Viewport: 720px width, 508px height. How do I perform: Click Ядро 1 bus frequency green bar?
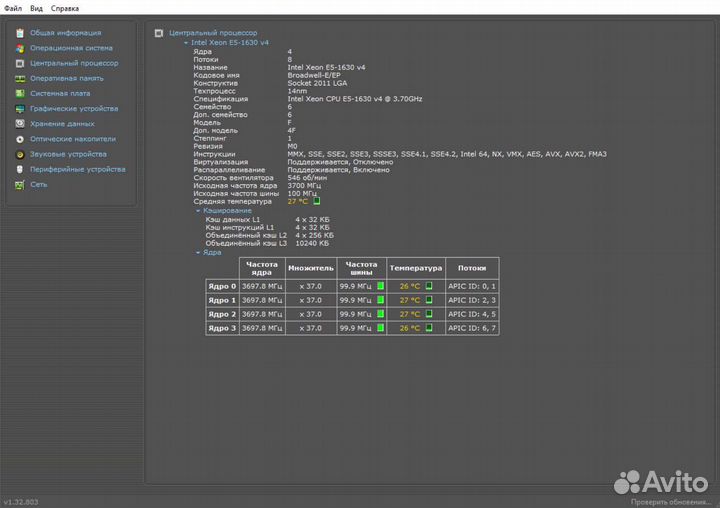tap(381, 300)
